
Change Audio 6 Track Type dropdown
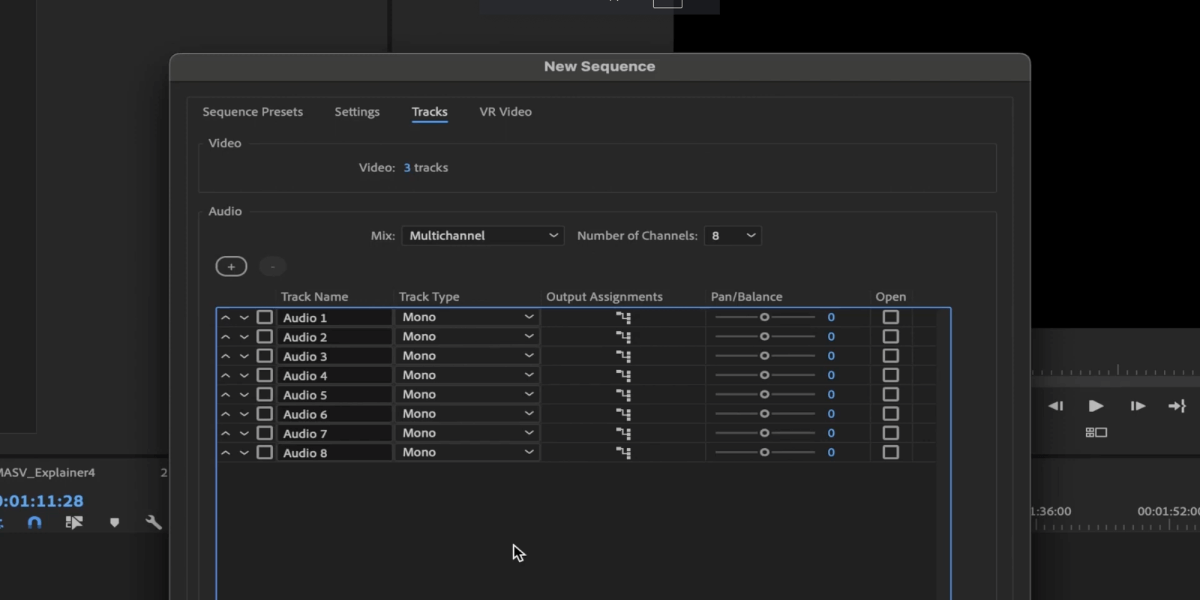coord(468,414)
